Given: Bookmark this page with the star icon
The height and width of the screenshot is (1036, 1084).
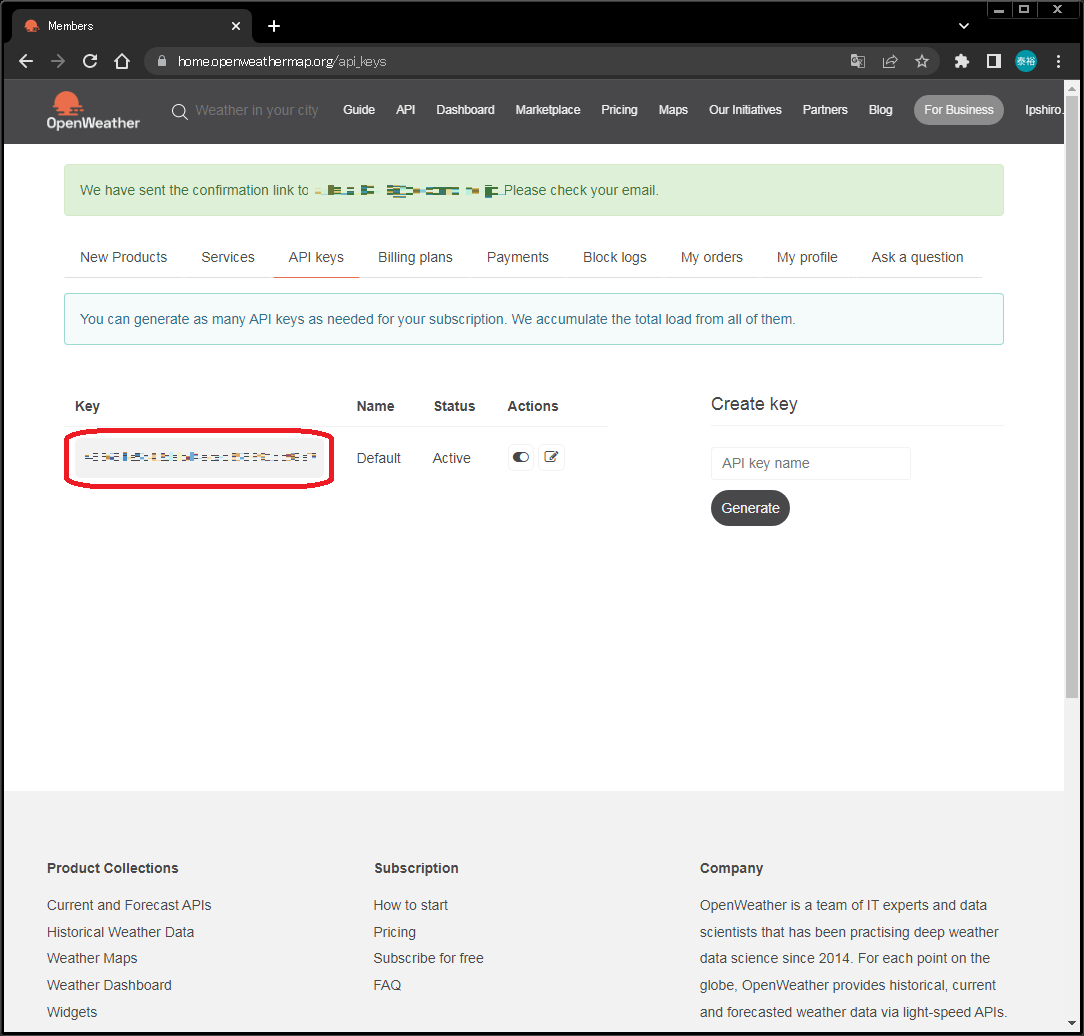Looking at the screenshot, I should [922, 62].
